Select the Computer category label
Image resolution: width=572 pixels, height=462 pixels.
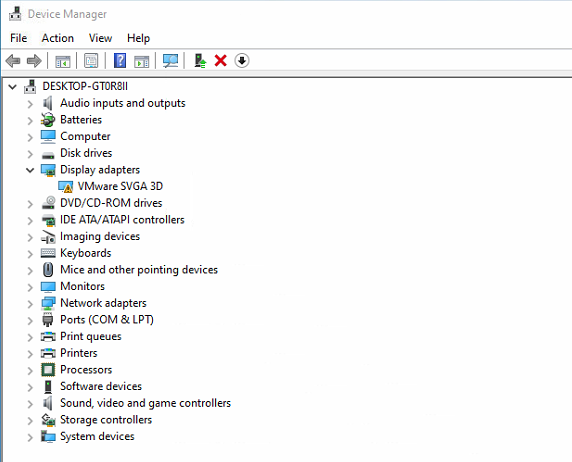pos(85,136)
